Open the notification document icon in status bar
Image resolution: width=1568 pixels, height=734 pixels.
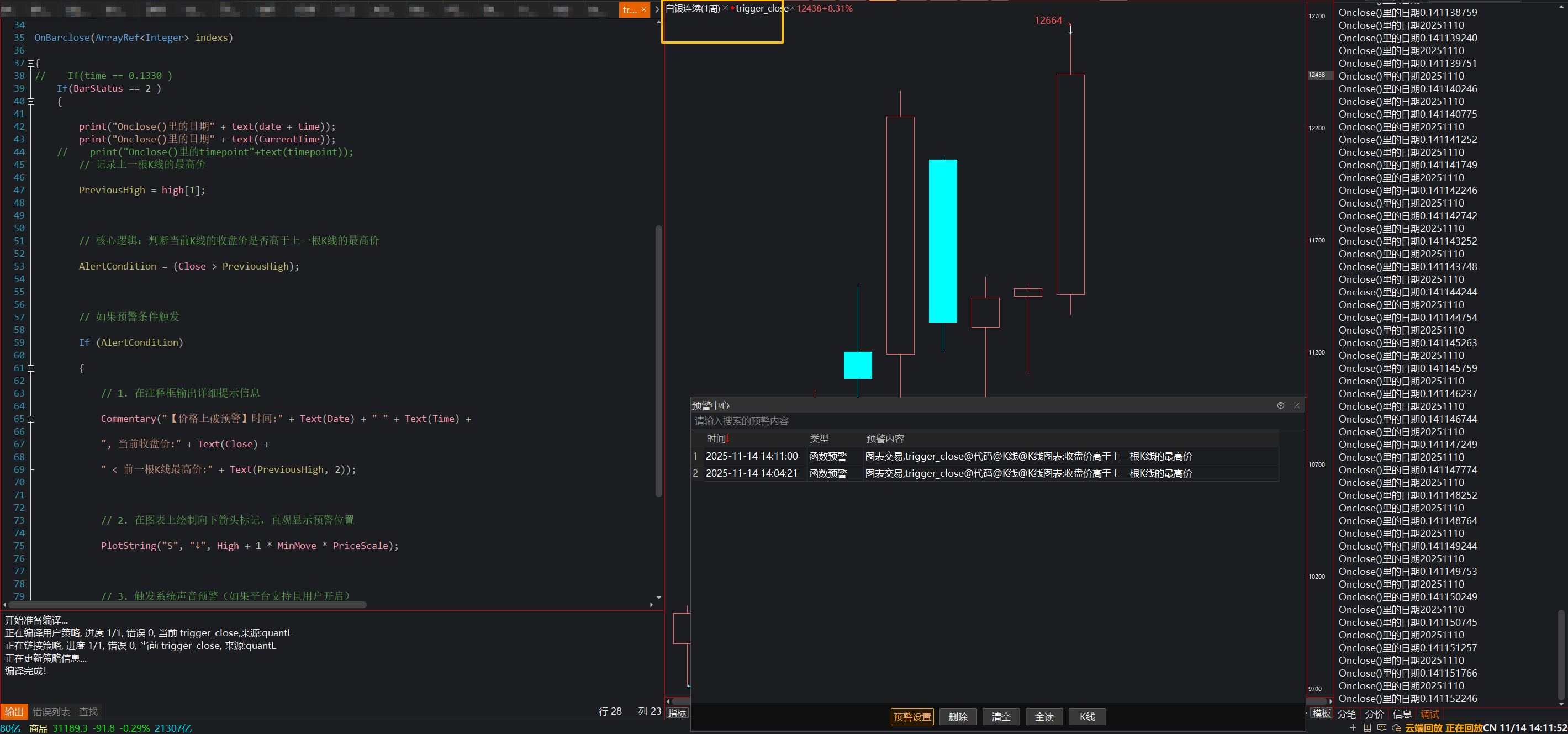pyautogui.click(x=1367, y=728)
